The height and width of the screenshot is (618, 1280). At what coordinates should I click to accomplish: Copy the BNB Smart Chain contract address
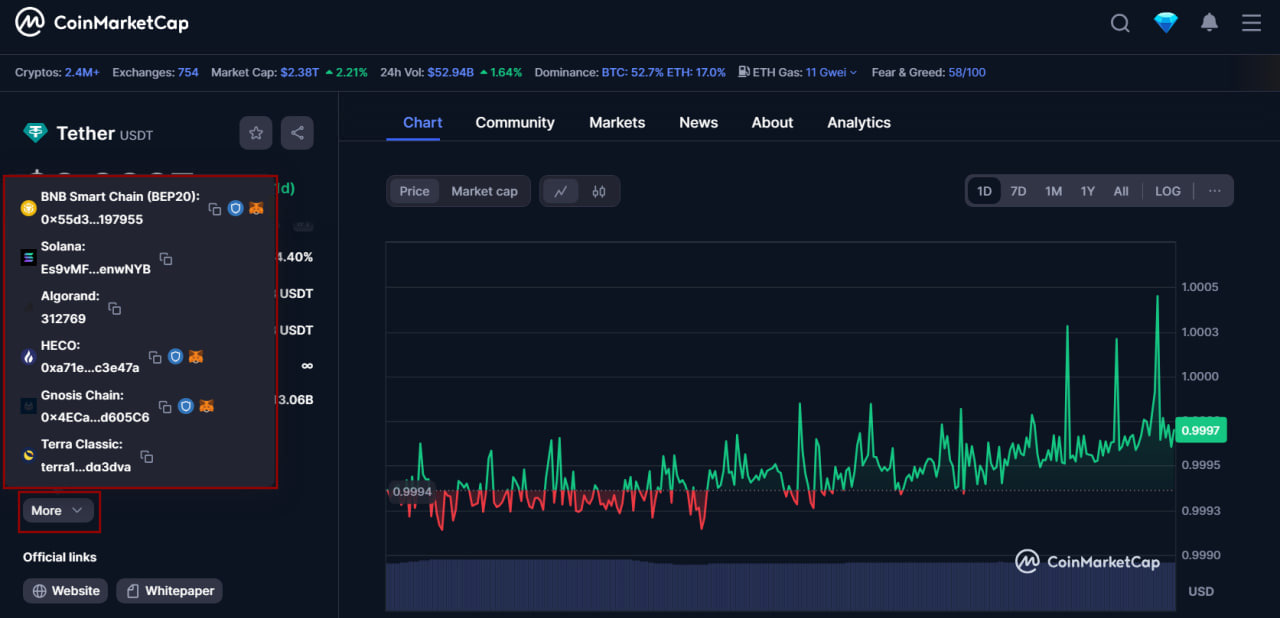(x=214, y=209)
